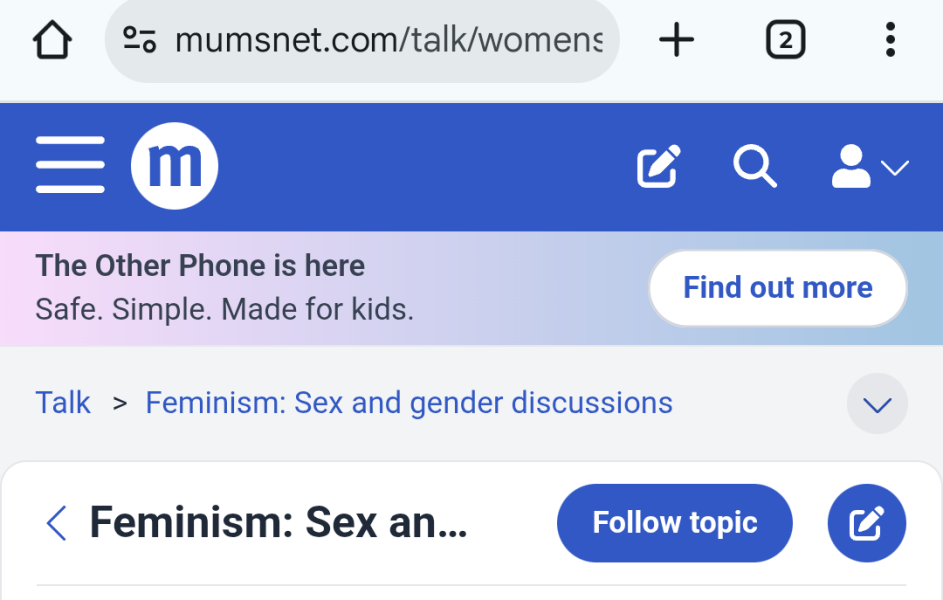Open the browser tab switcher showing 2
943x600 pixels.
785,39
